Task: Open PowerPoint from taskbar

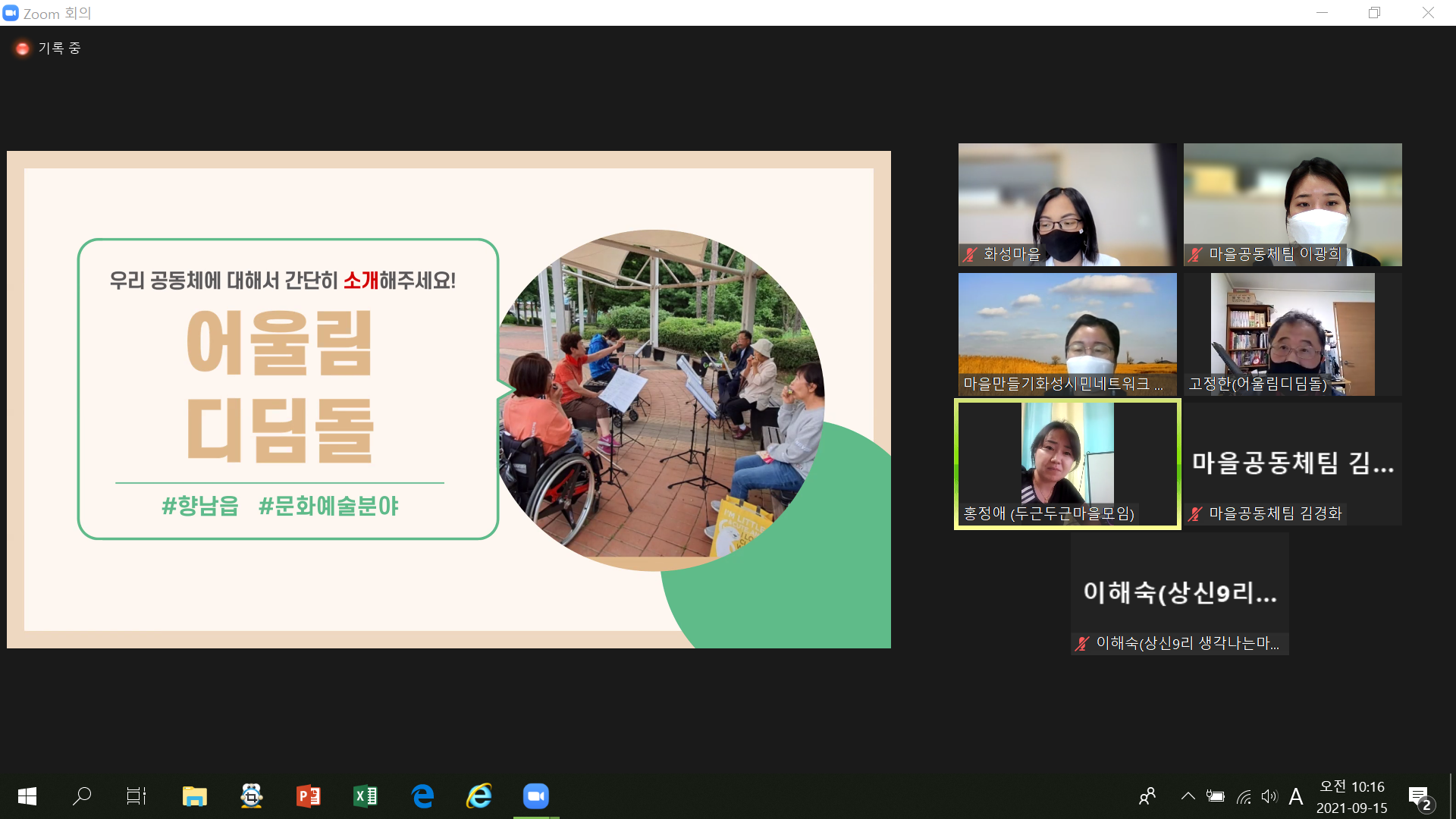Action: pos(309,796)
